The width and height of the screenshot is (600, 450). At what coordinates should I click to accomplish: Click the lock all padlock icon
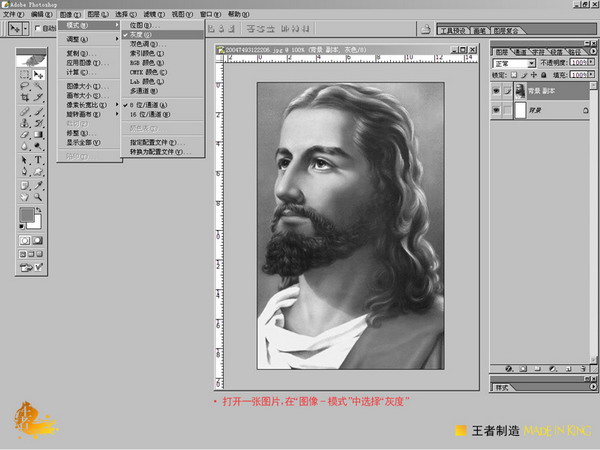(x=541, y=75)
